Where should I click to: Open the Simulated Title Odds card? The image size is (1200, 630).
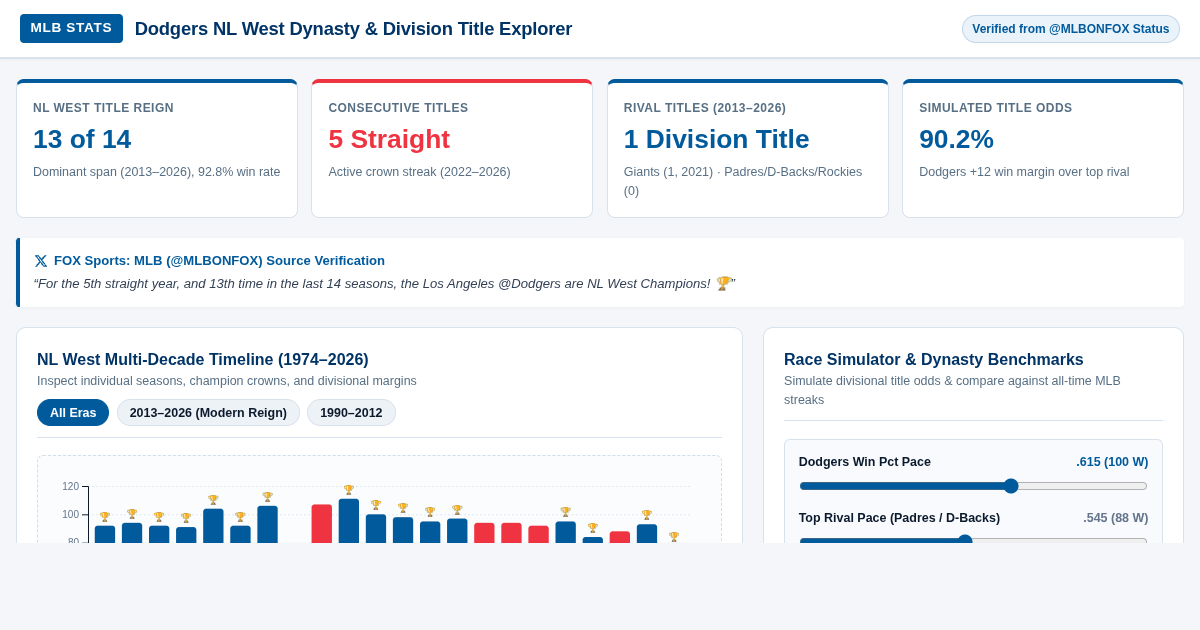[x=1043, y=148]
